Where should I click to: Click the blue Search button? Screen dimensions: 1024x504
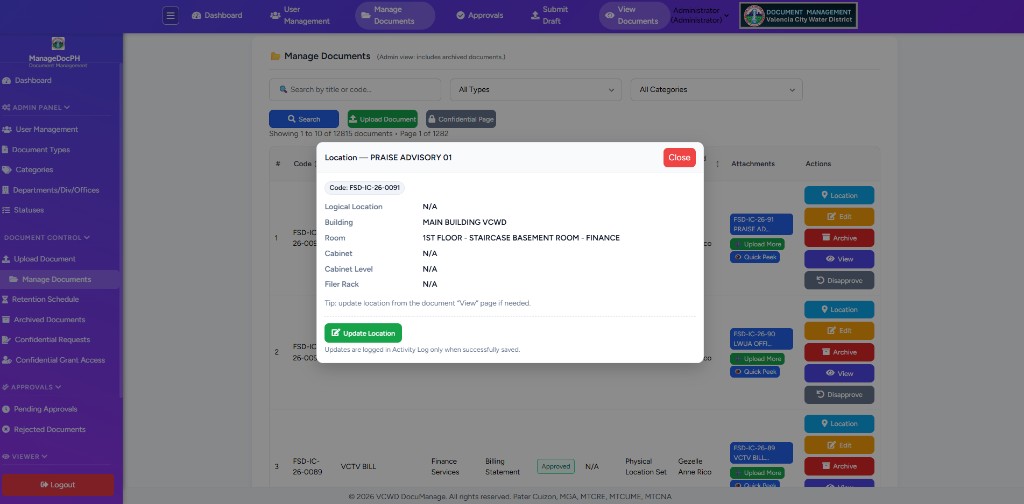click(x=304, y=119)
